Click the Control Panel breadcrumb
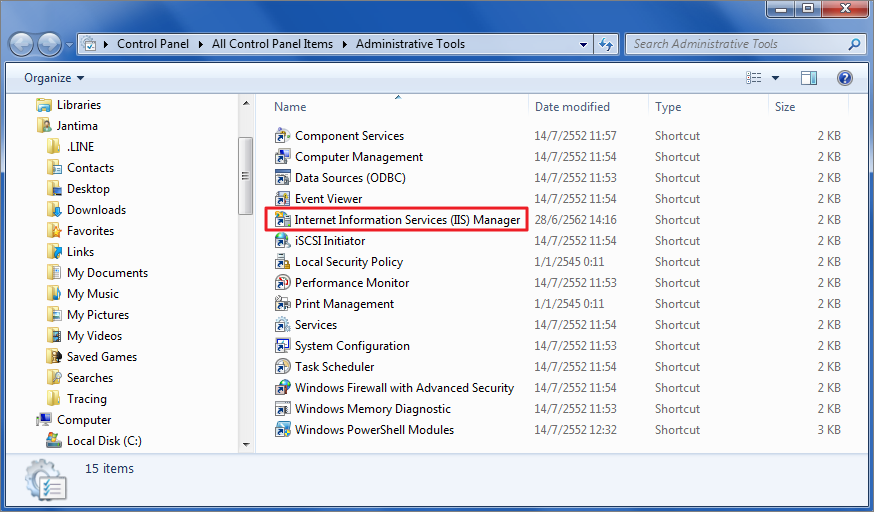This screenshot has width=874, height=512. [153, 44]
